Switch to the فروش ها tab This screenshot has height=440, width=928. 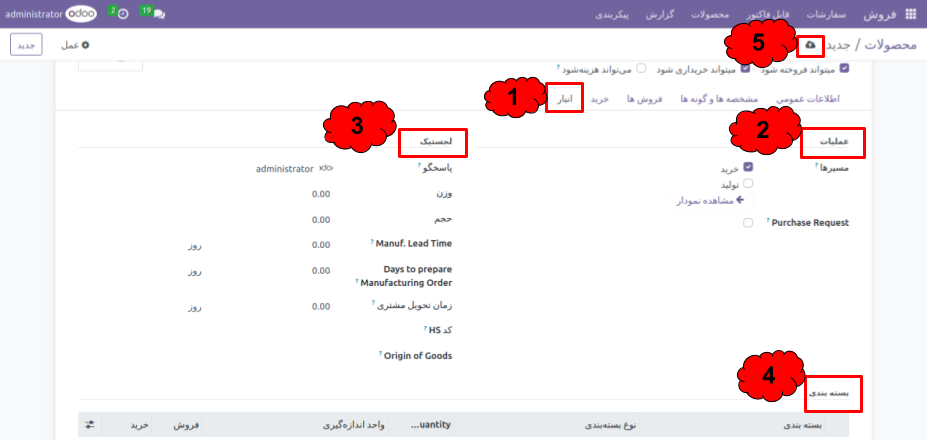tap(645, 99)
